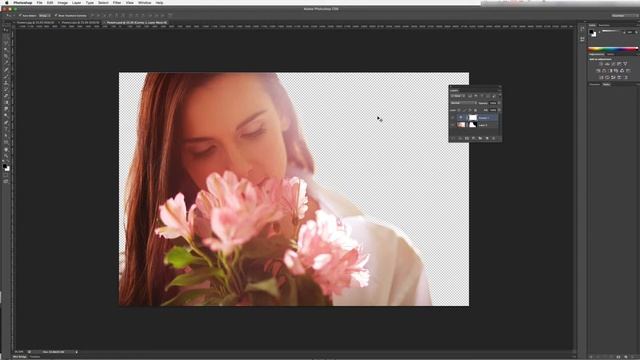Toggle Lock all in Layers panel
The height and width of the screenshot is (360, 640).
(475, 110)
